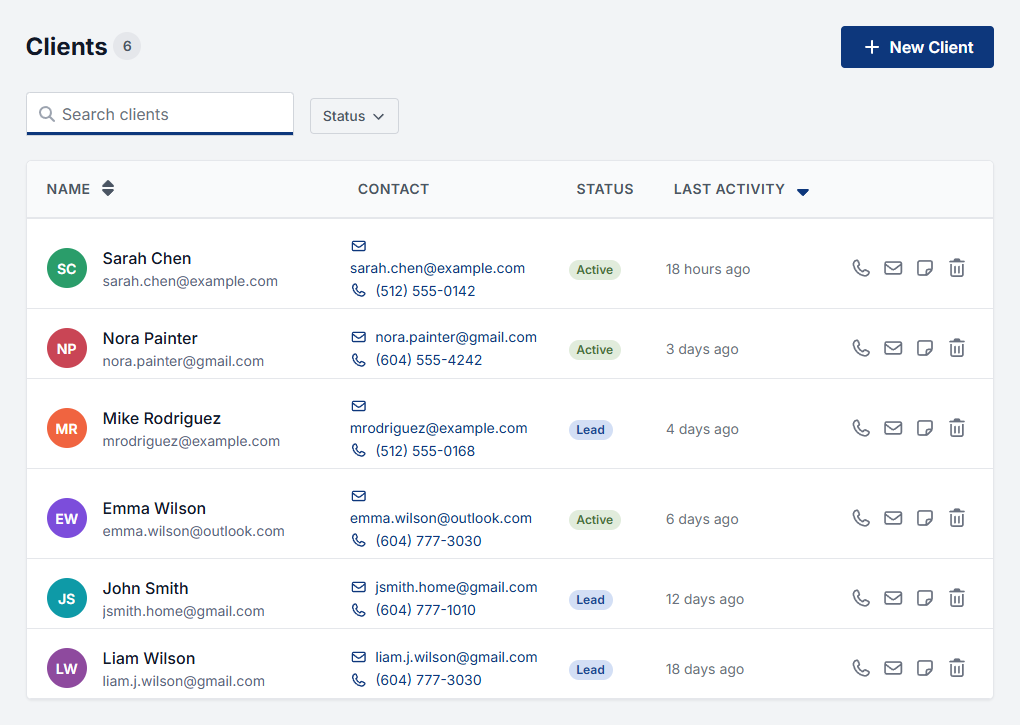Image resolution: width=1020 pixels, height=725 pixels.
Task: Open Liam Wilson's client name
Action: [148, 658]
